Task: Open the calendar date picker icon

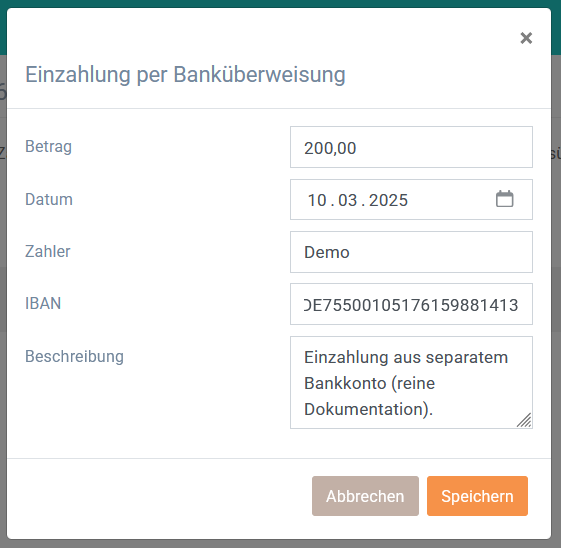Action: 504,199
